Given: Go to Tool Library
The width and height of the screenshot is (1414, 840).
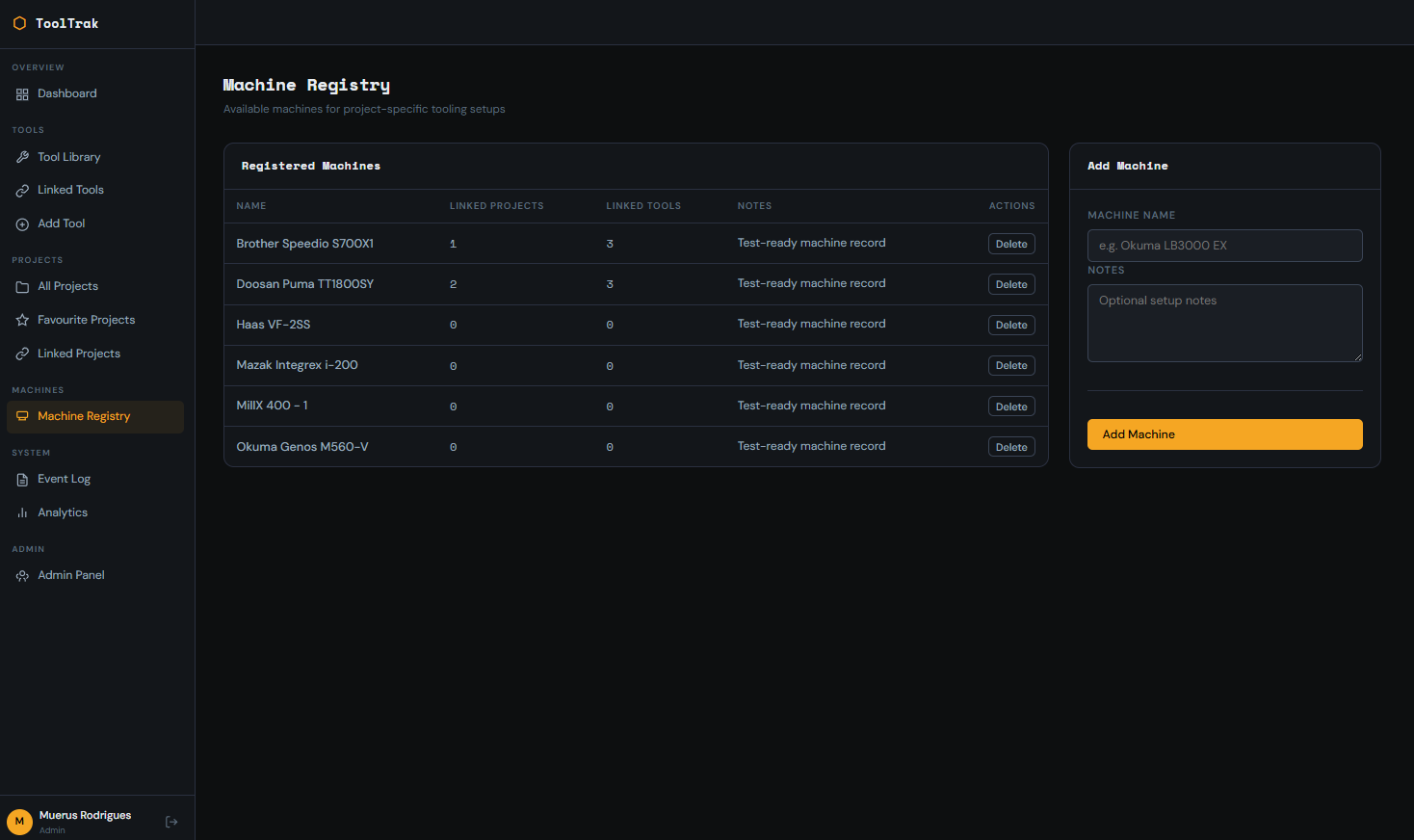Looking at the screenshot, I should click(95, 157).
